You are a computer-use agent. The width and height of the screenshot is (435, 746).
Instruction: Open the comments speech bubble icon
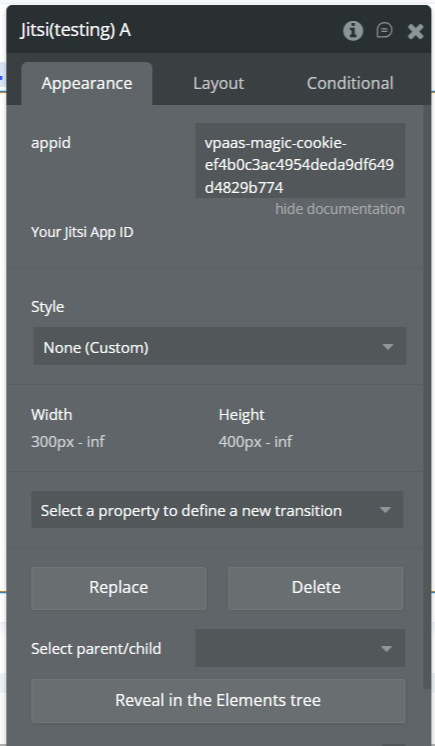click(x=384, y=31)
